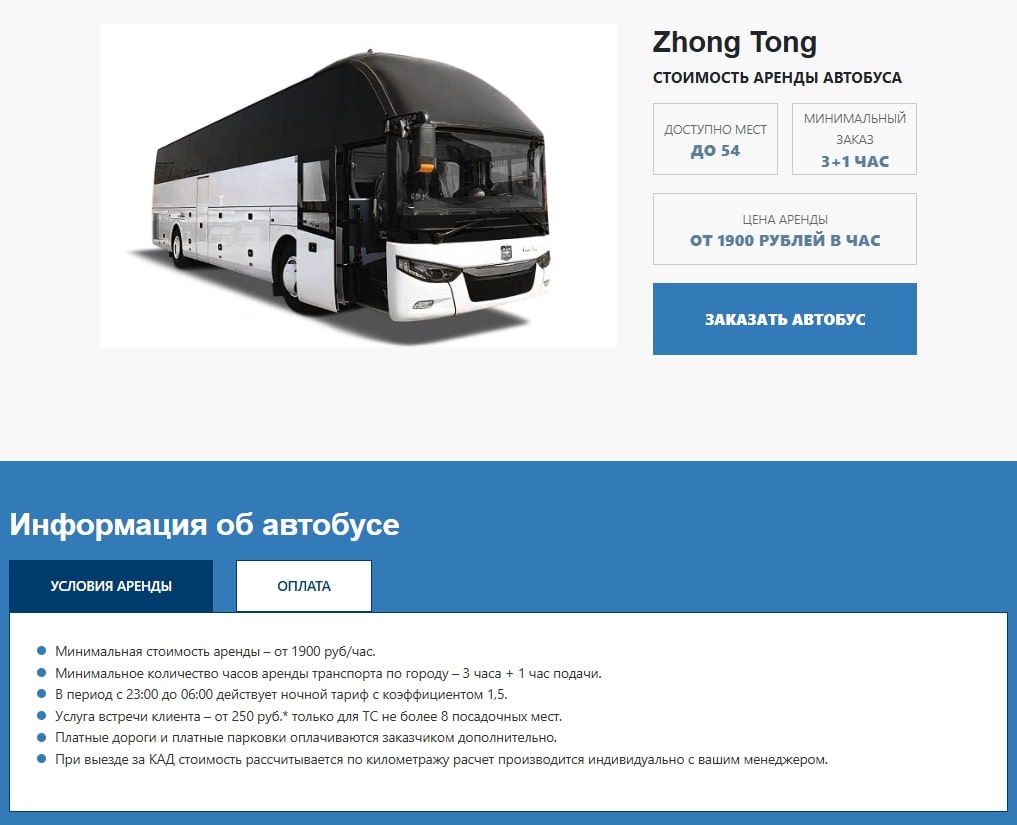Click the text about ночной тариф коэффициентом 1,5

pos(281,695)
